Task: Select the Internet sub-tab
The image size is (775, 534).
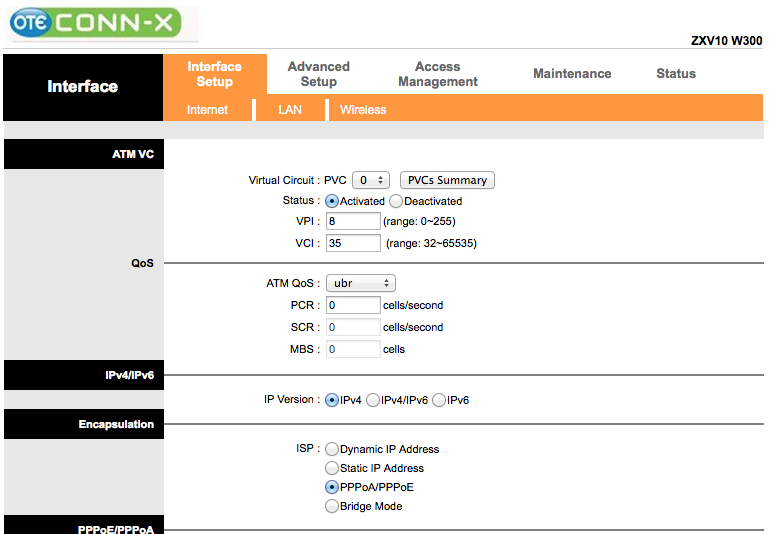Action: coord(207,110)
